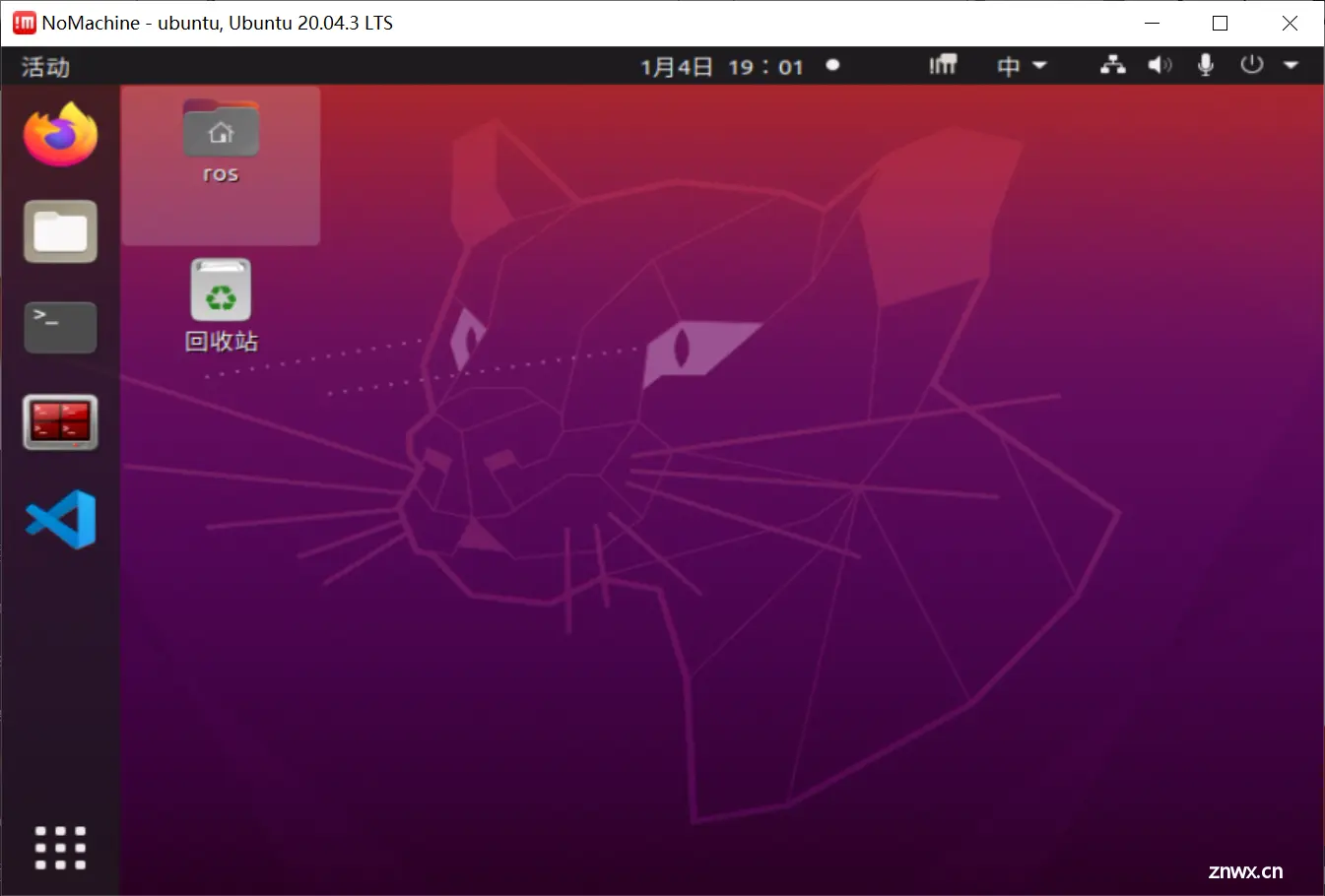Show all applications grid button
This screenshot has width=1325, height=896.
point(61,848)
